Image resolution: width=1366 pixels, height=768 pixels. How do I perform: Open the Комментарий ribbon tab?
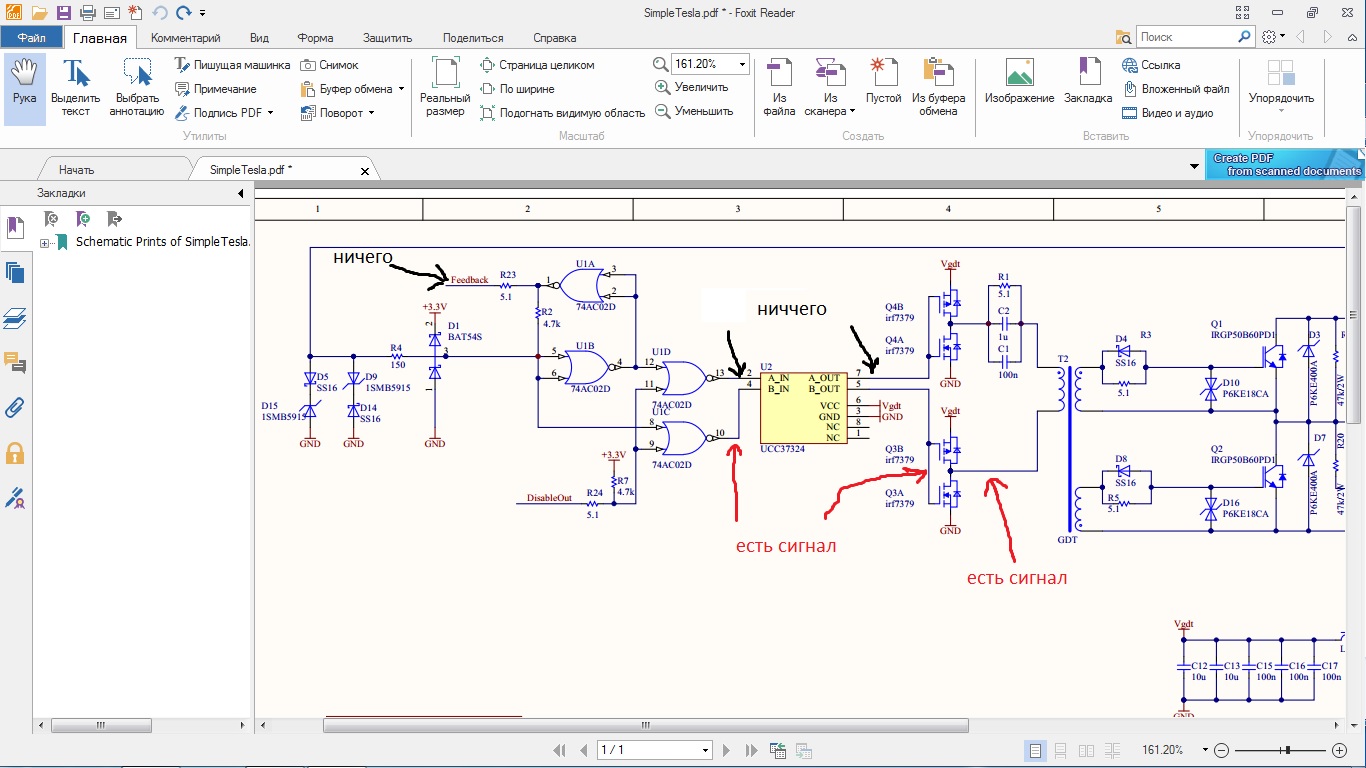[x=185, y=38]
